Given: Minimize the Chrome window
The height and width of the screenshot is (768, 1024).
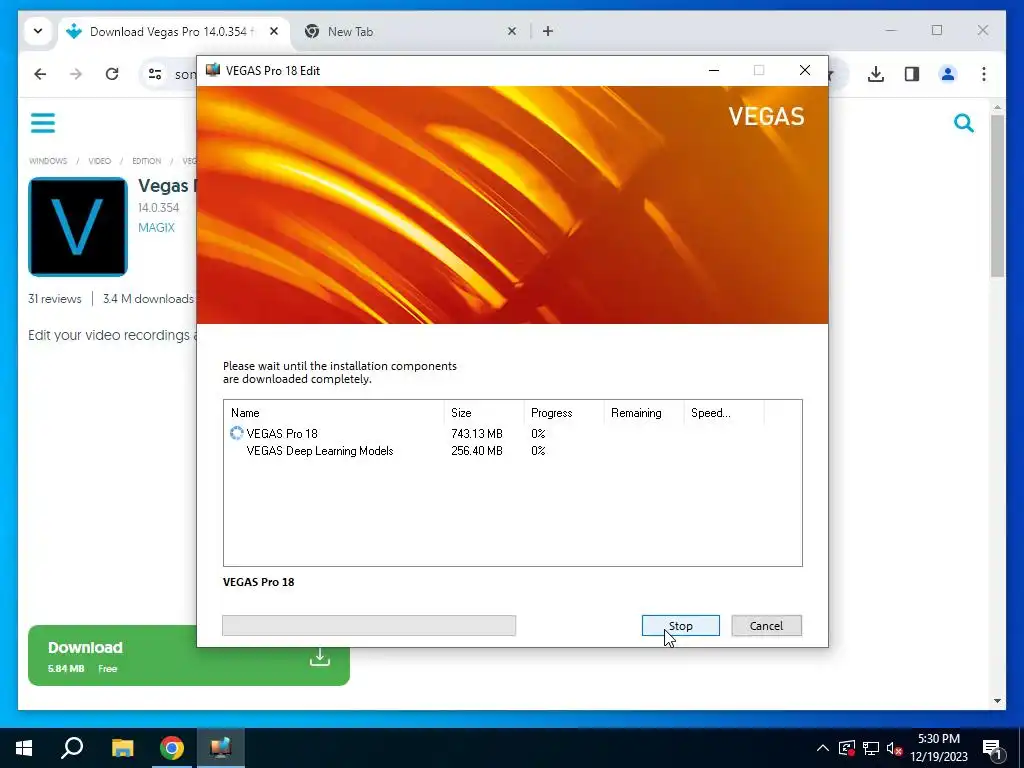Looking at the screenshot, I should click(x=891, y=30).
